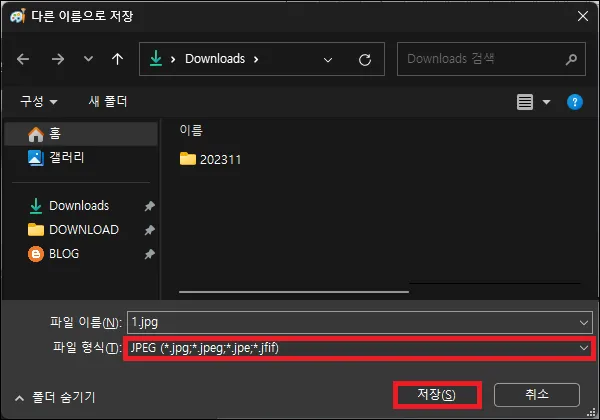Focus the Downloads 검색 search box

click(491, 59)
